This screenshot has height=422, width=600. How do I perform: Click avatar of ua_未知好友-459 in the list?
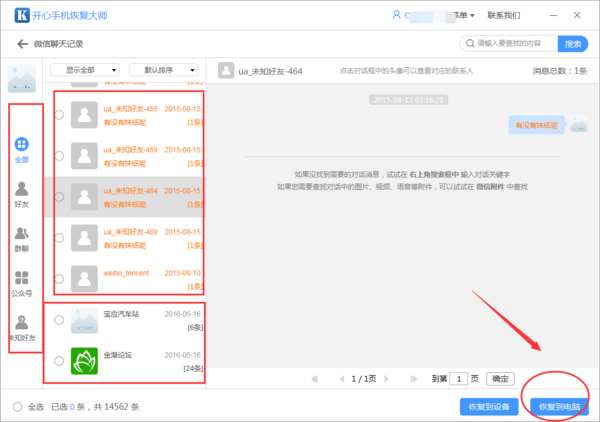(x=84, y=156)
